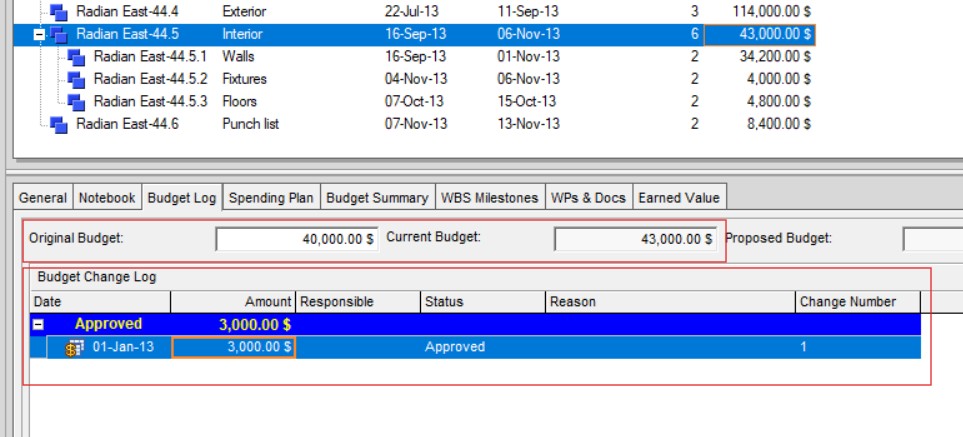Click the Original Budget field

point(296,240)
